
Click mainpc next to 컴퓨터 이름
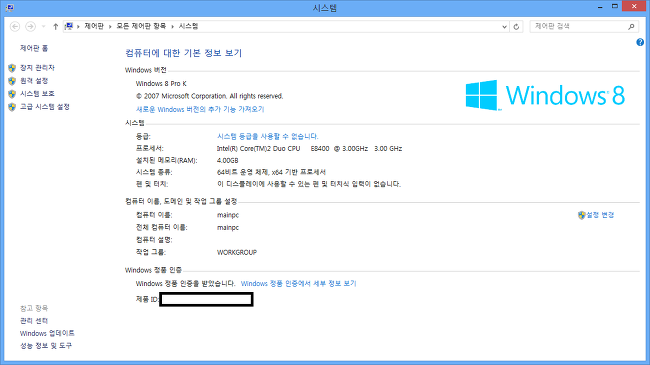(228, 215)
